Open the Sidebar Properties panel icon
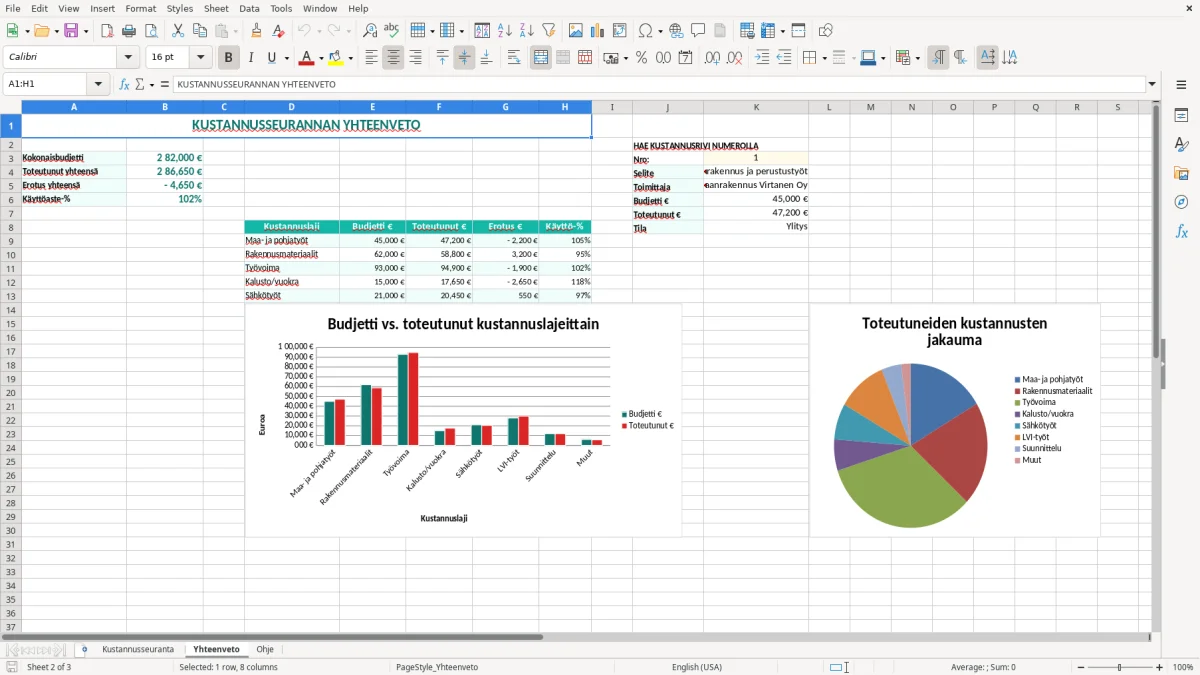Image resolution: width=1200 pixels, height=675 pixels. click(x=1181, y=115)
